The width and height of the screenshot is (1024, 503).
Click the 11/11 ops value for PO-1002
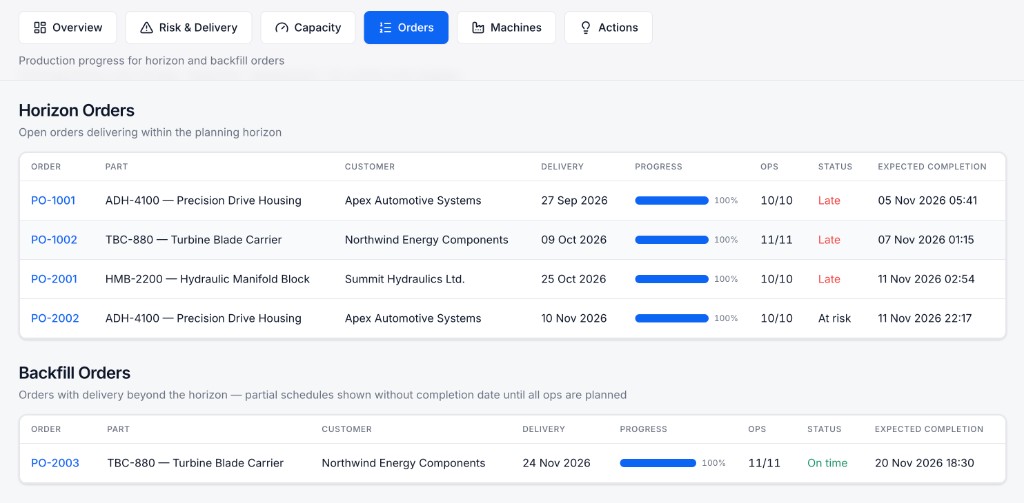pyautogui.click(x=776, y=240)
